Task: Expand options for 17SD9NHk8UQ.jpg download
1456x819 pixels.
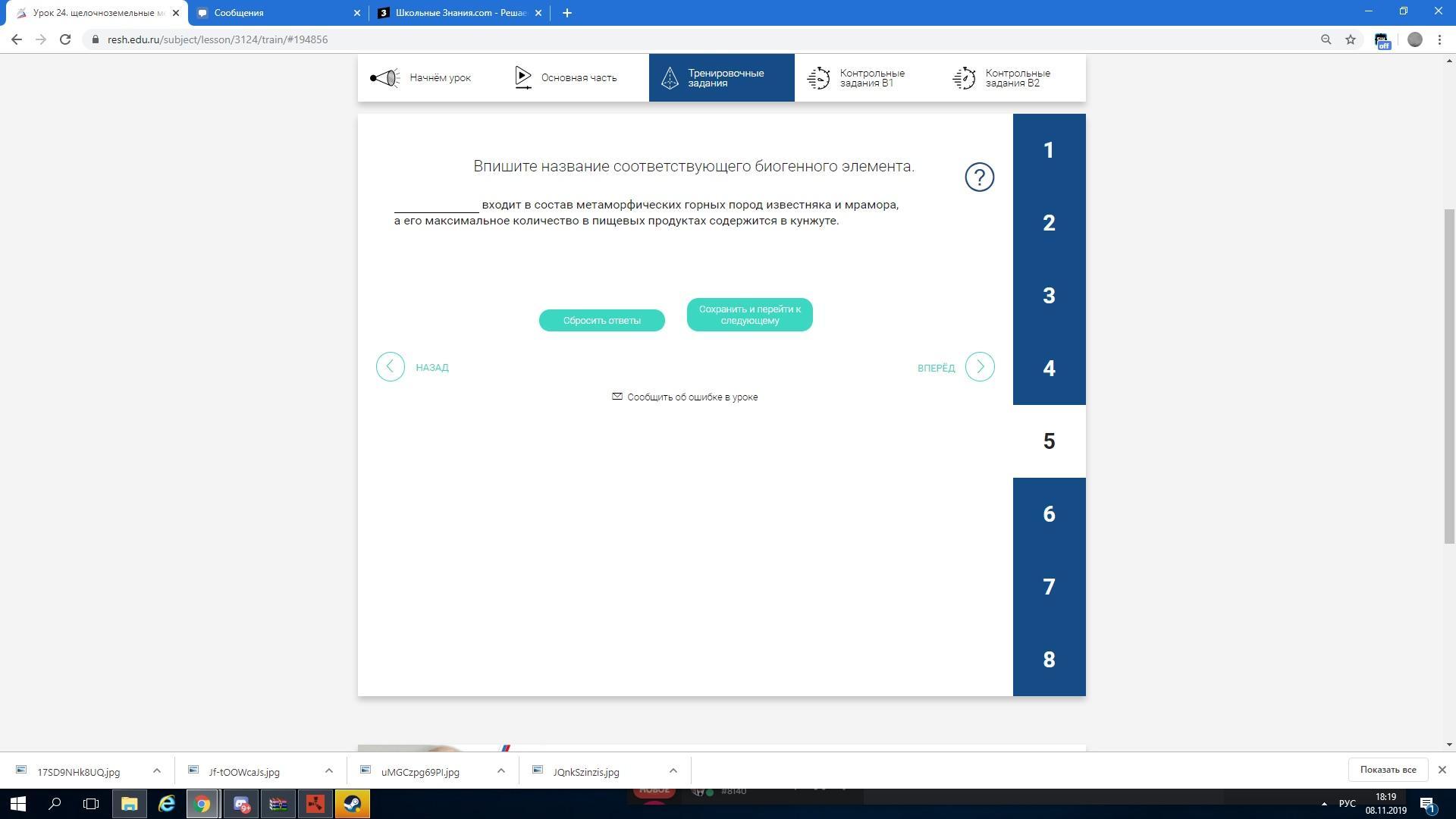Action: (x=156, y=771)
